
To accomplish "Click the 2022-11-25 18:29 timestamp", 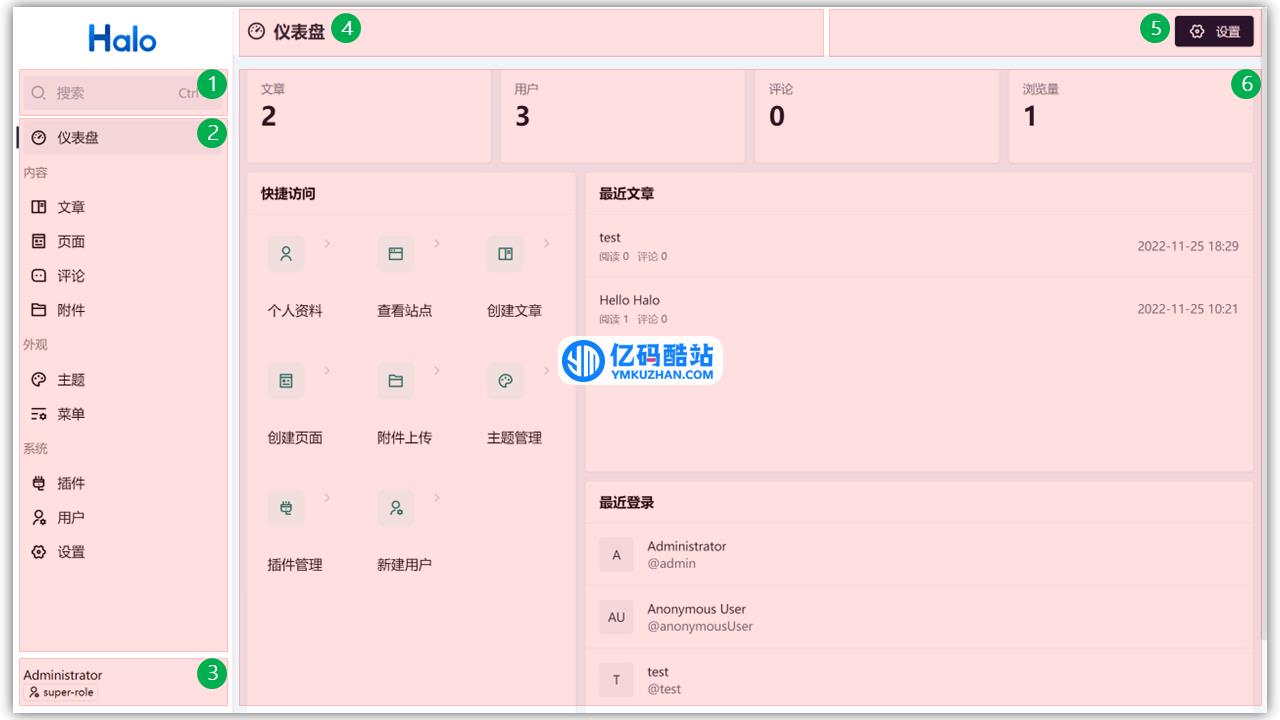I will pos(1188,246).
